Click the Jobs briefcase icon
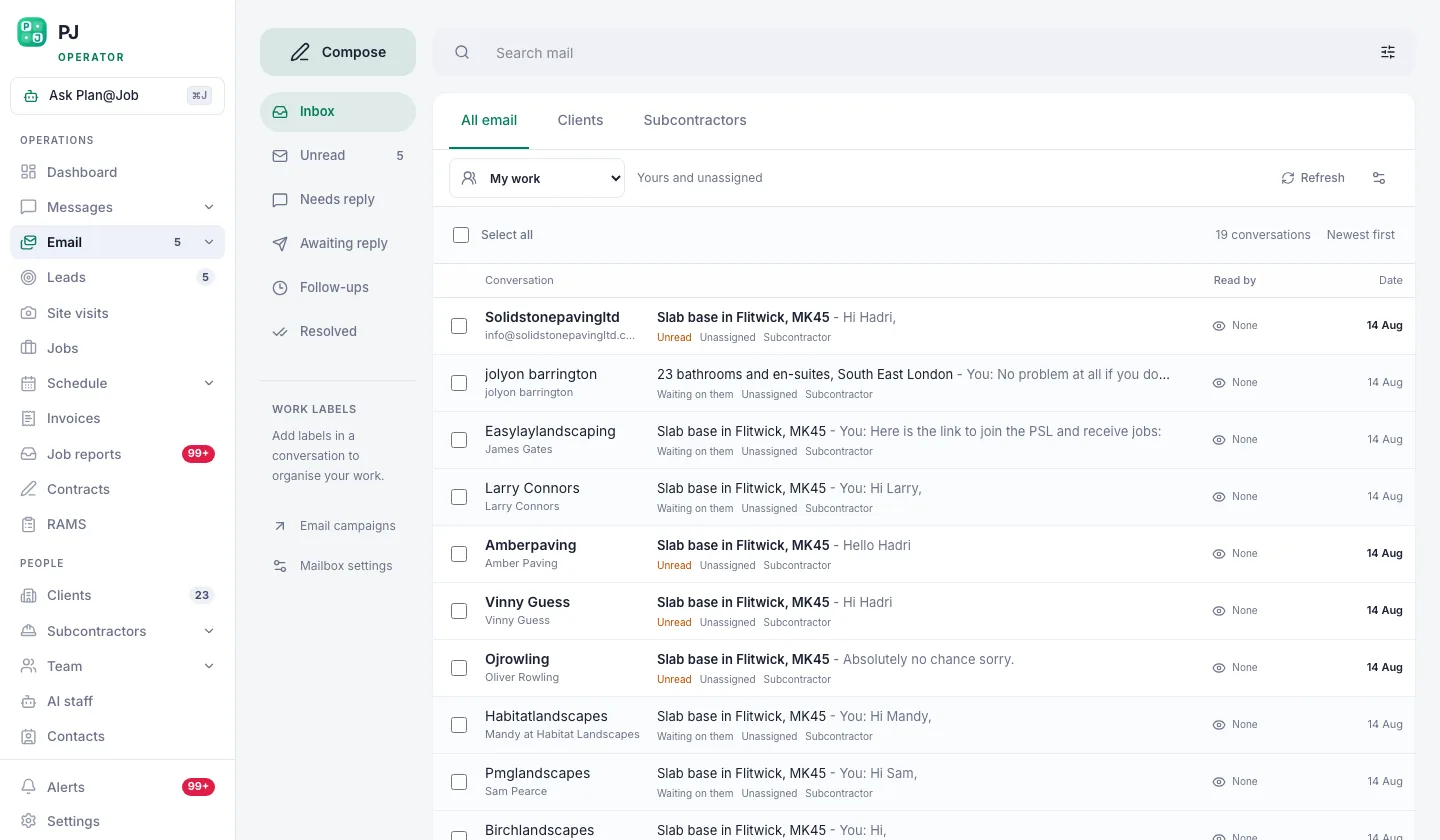This screenshot has height=840, width=1440. (x=28, y=348)
